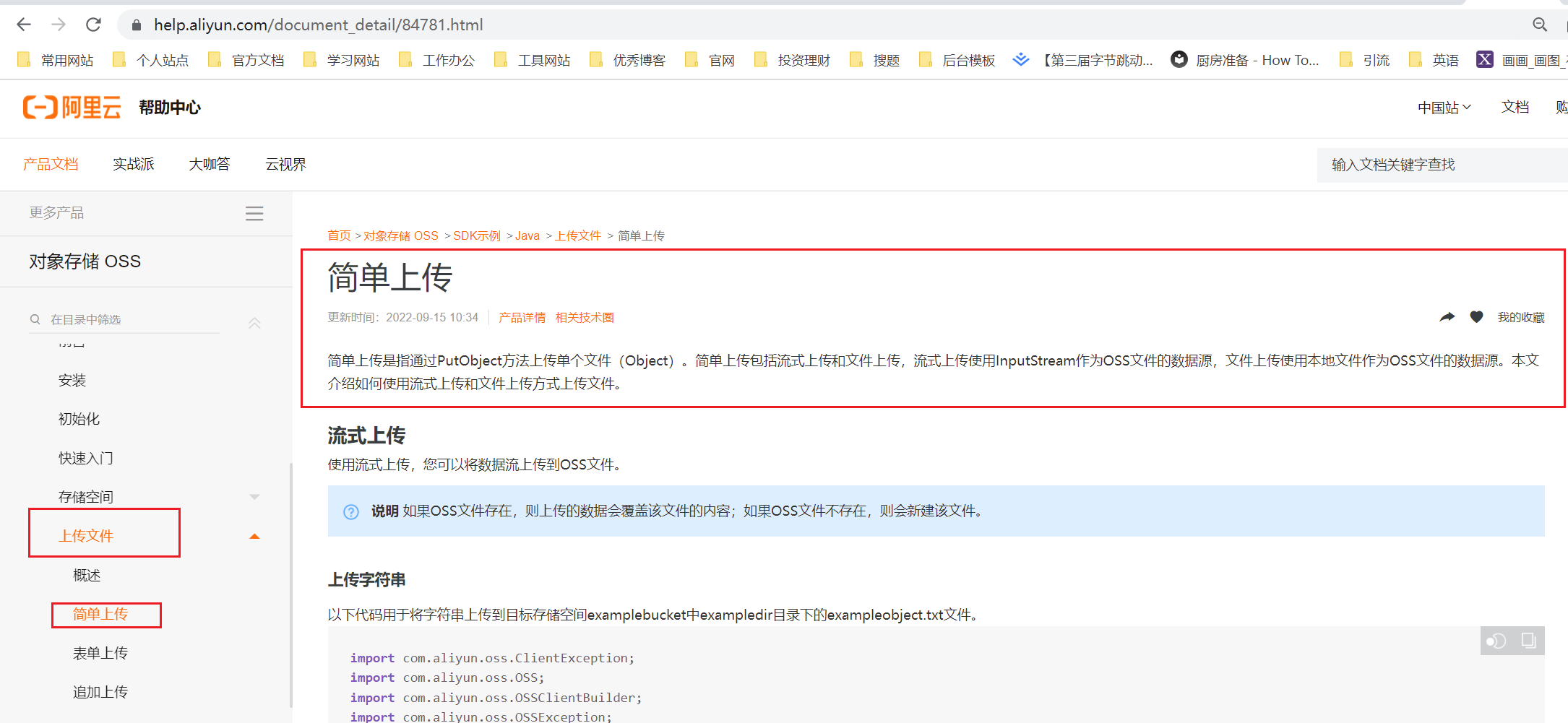Viewport: 1568px width, 723px height.
Task: Open the 画画_画图 bookmark
Action: (x=1522, y=60)
